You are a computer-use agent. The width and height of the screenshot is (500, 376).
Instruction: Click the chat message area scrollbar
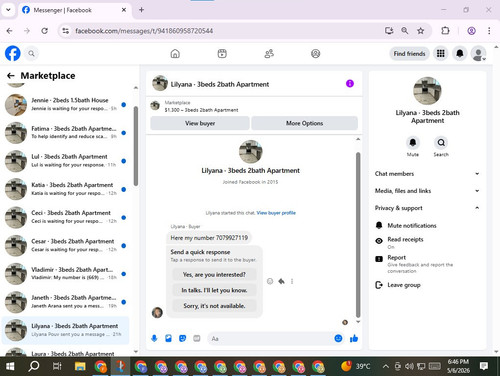tap(358, 235)
